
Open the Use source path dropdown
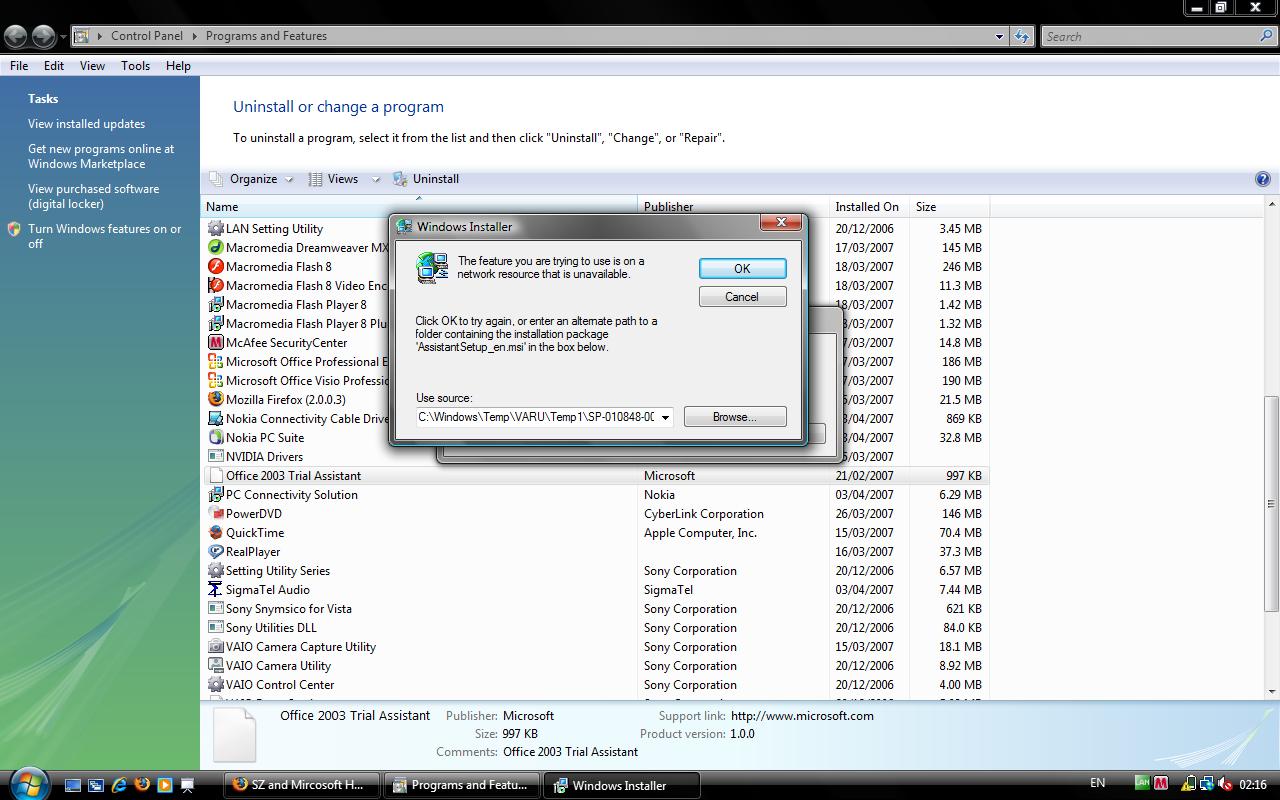pyautogui.click(x=665, y=417)
